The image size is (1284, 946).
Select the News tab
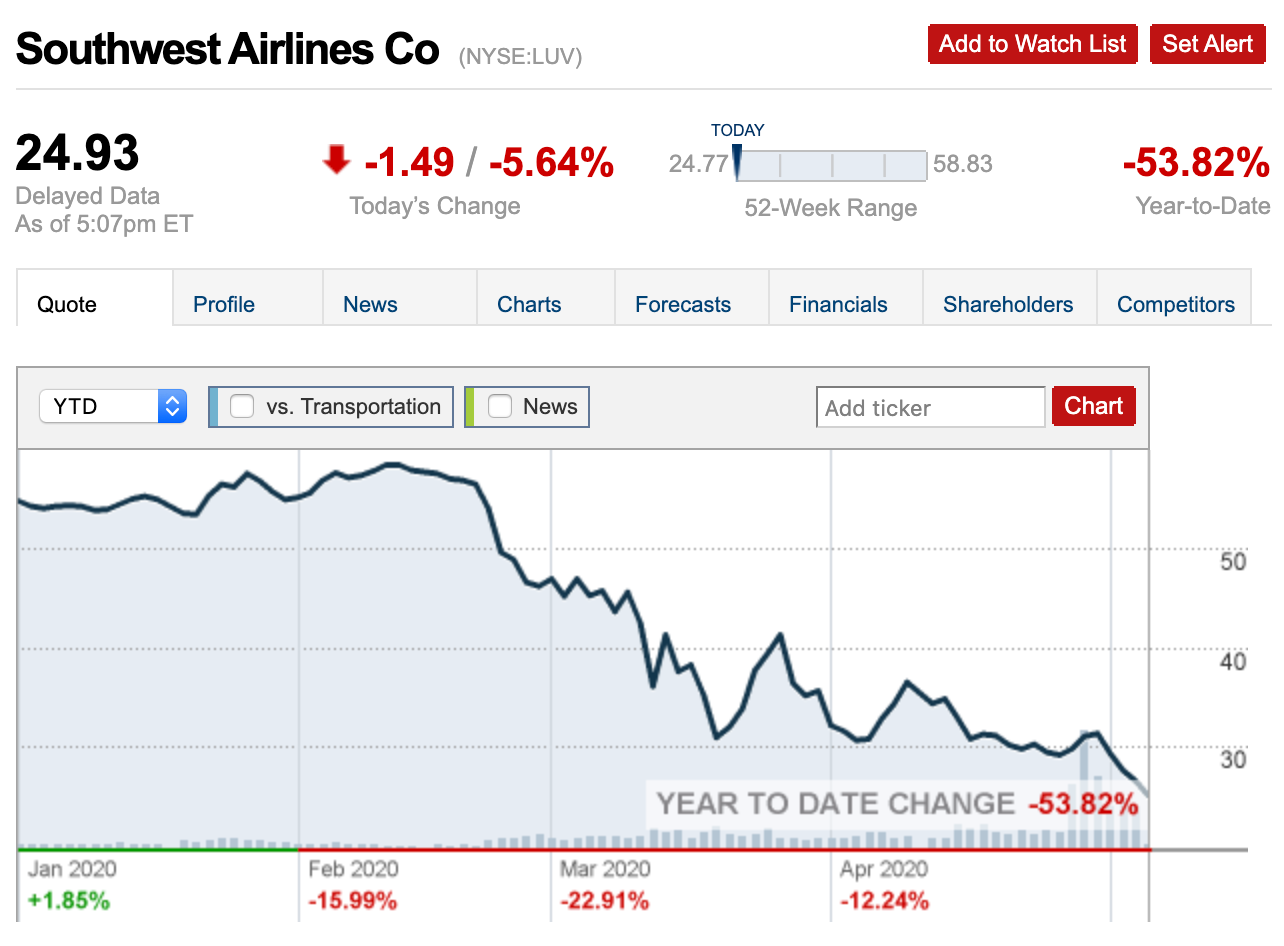pyautogui.click(x=370, y=304)
